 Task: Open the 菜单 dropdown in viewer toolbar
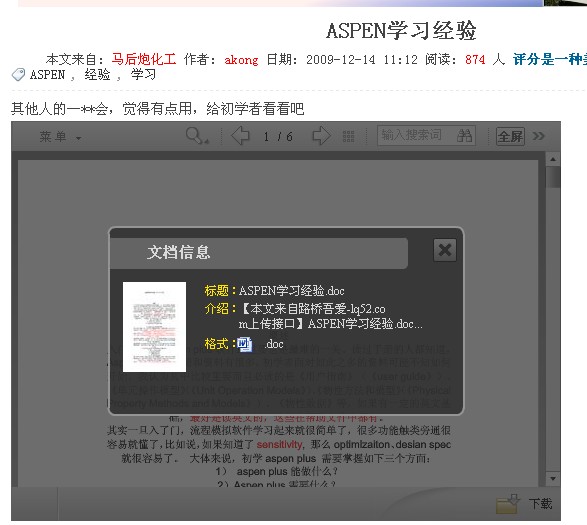[60, 136]
